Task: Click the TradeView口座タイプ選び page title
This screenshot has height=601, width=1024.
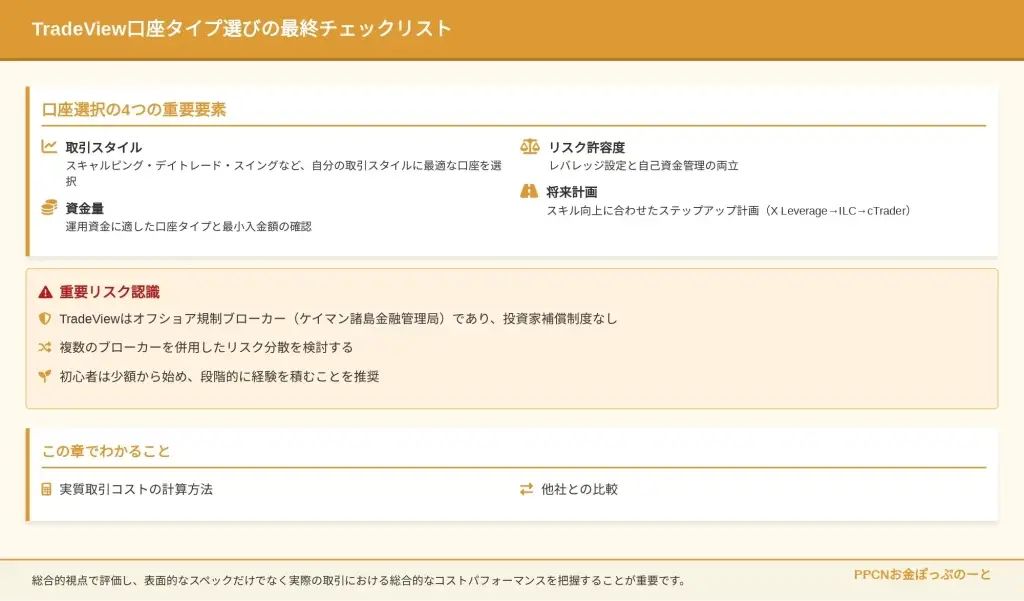Action: pos(242,29)
